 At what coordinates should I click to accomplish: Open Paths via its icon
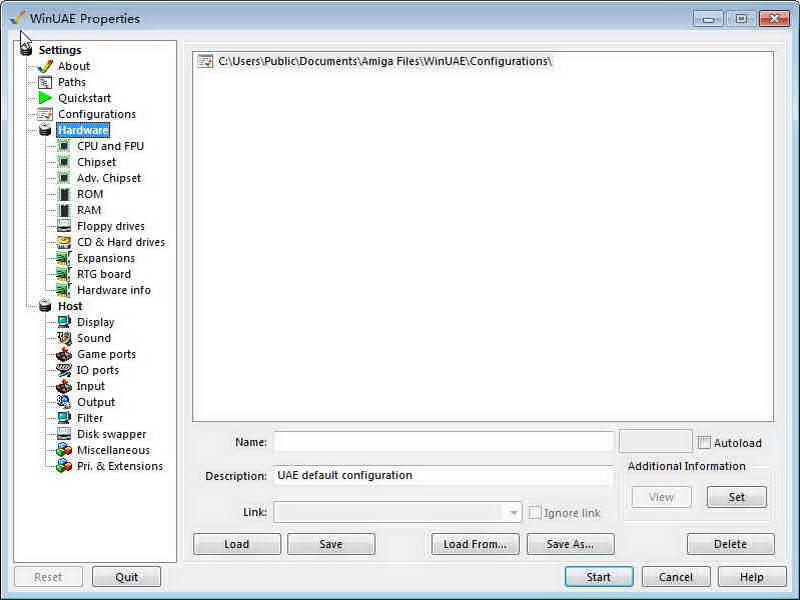click(45, 82)
